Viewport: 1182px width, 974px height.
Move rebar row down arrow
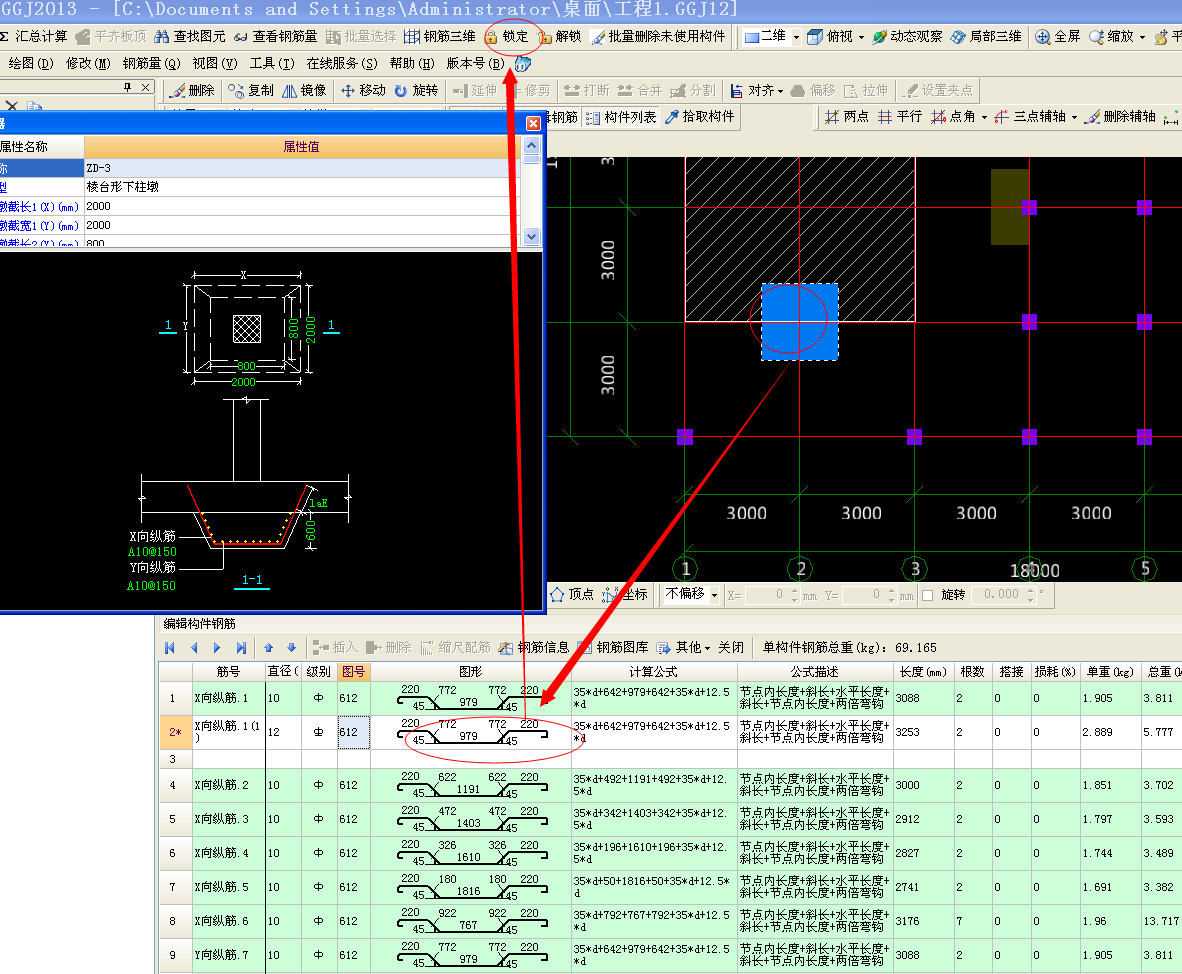(x=292, y=648)
